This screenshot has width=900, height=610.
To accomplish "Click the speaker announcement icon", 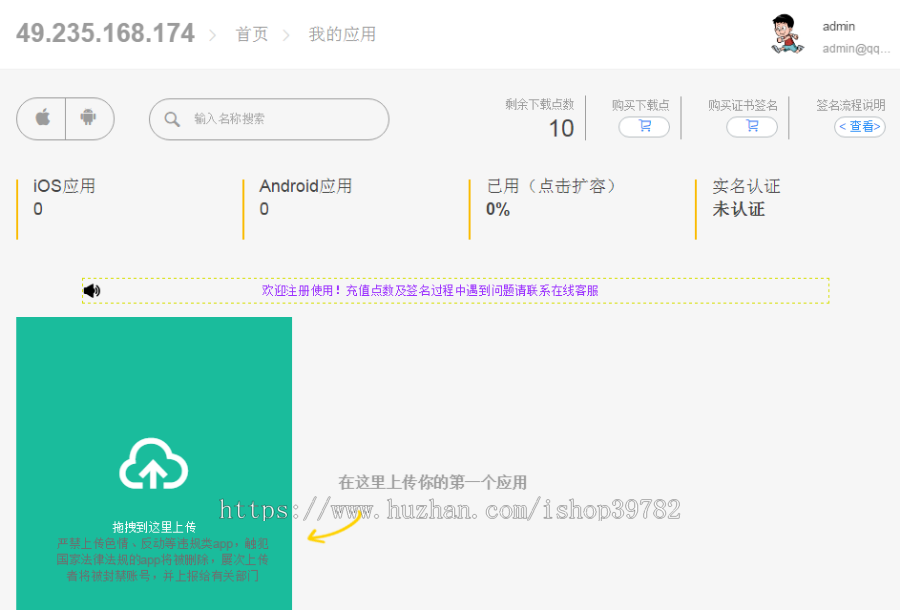I will click(92, 291).
